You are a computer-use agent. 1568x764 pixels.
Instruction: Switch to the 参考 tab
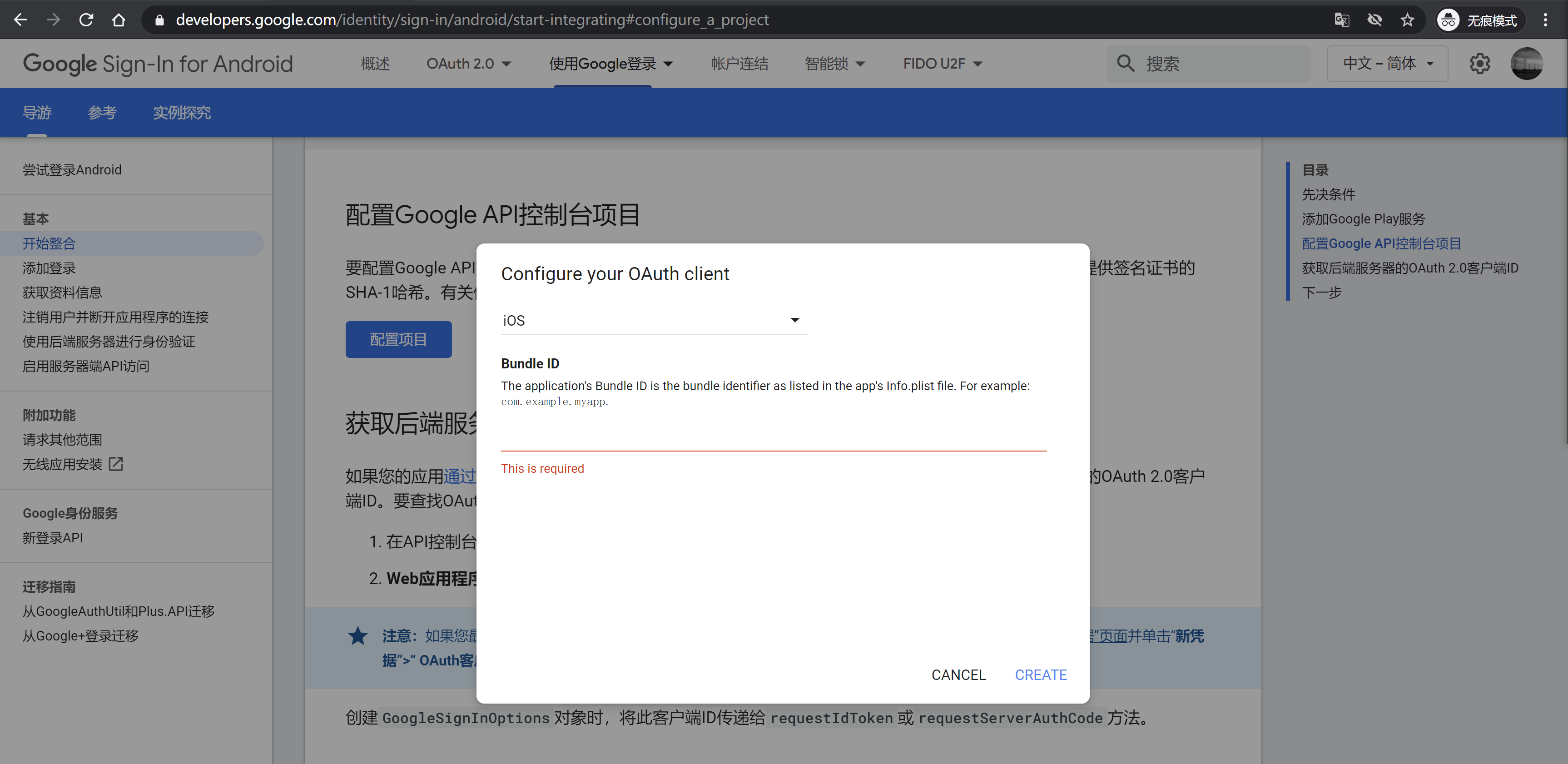click(x=102, y=113)
